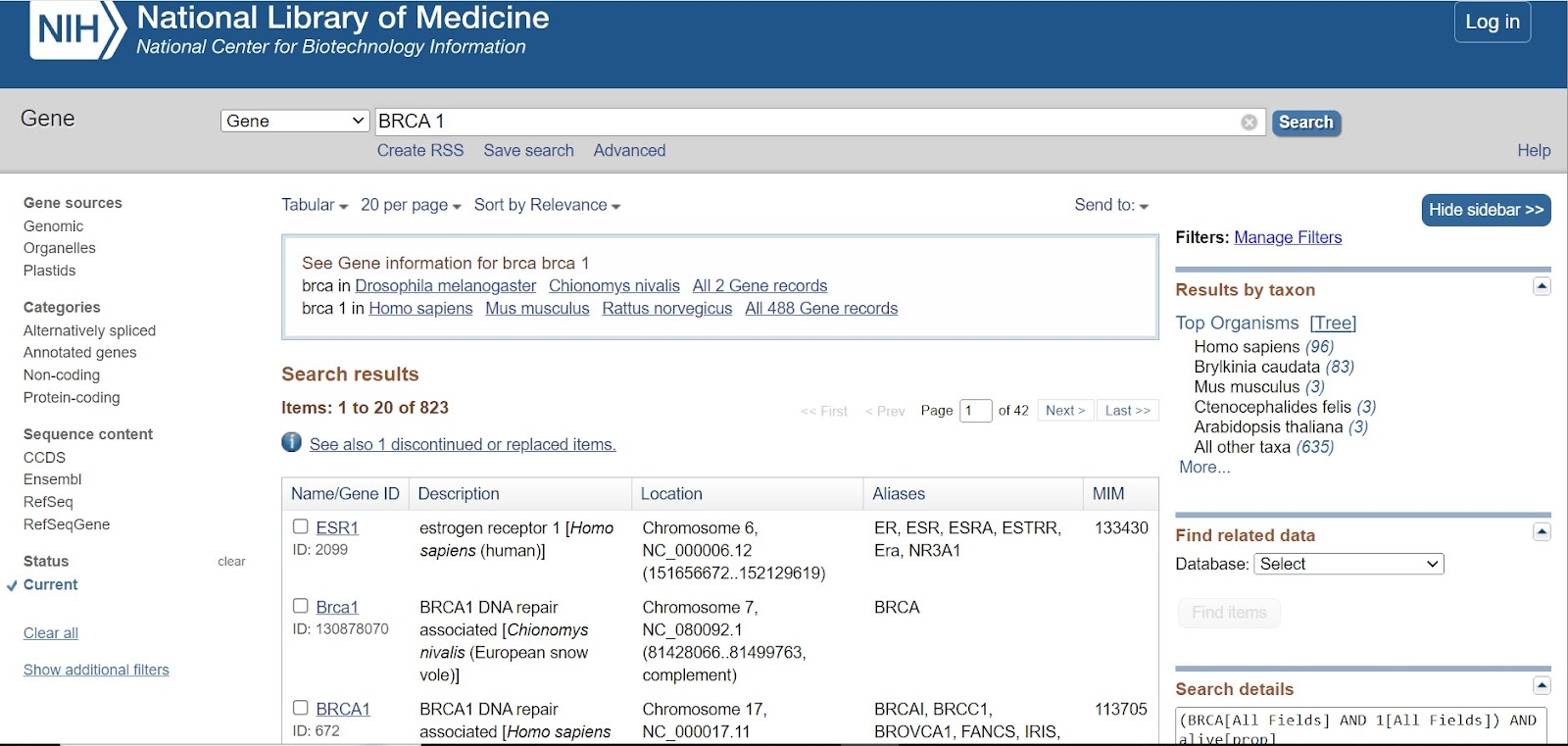Click the page number input field
The image size is (1568, 746).
pos(975,411)
